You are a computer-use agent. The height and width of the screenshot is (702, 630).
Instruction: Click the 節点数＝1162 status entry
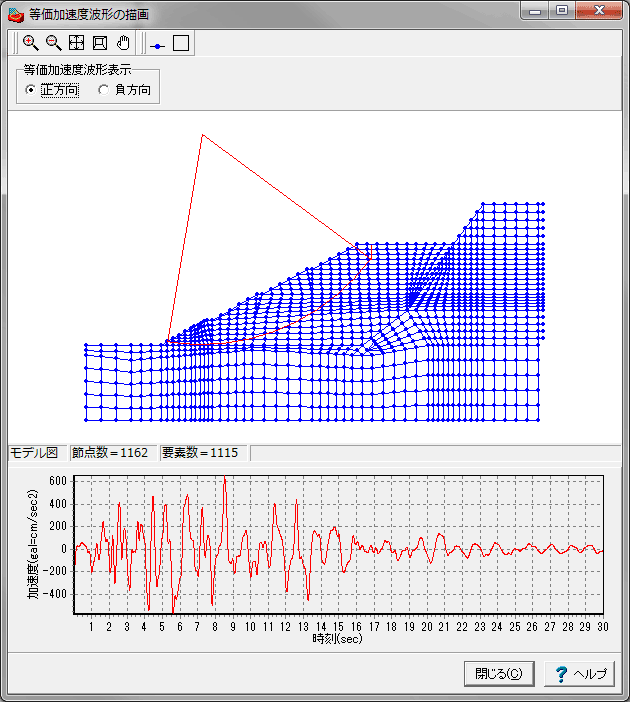pyautogui.click(x=110, y=453)
